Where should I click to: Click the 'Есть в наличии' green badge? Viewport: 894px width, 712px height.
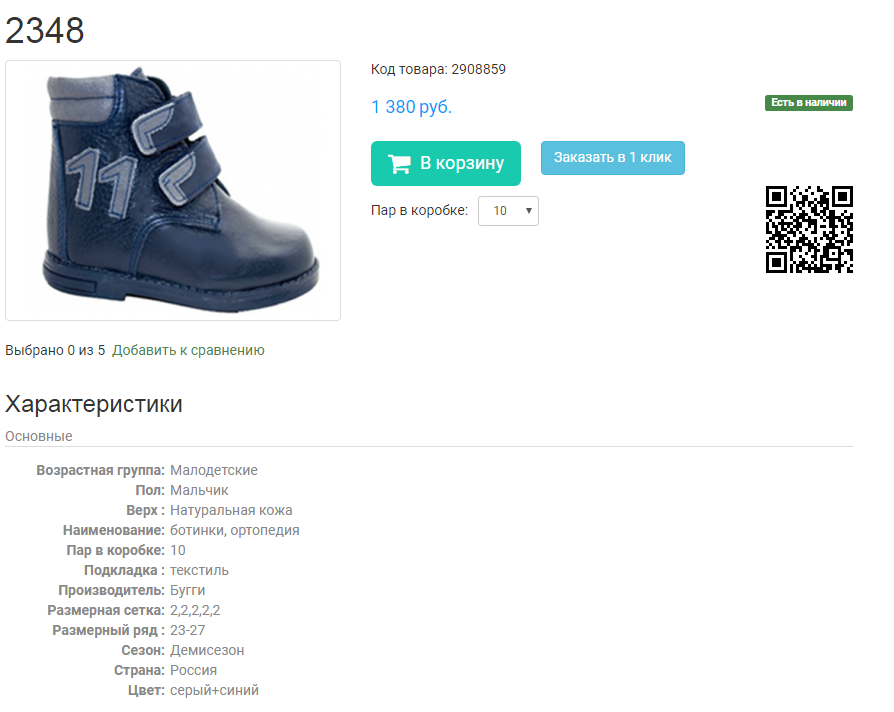click(808, 103)
